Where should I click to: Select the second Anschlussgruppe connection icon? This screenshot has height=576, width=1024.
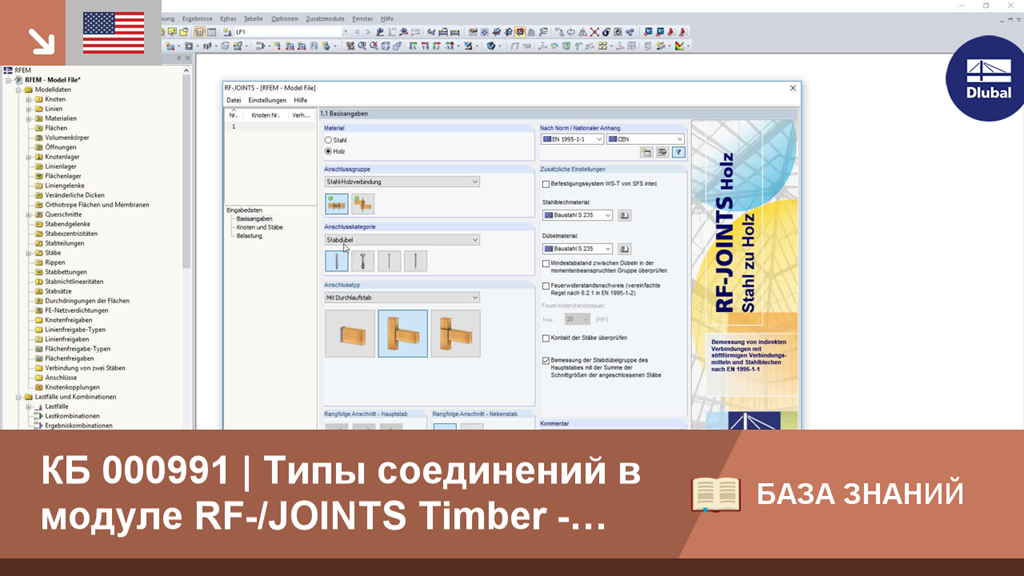click(x=362, y=204)
